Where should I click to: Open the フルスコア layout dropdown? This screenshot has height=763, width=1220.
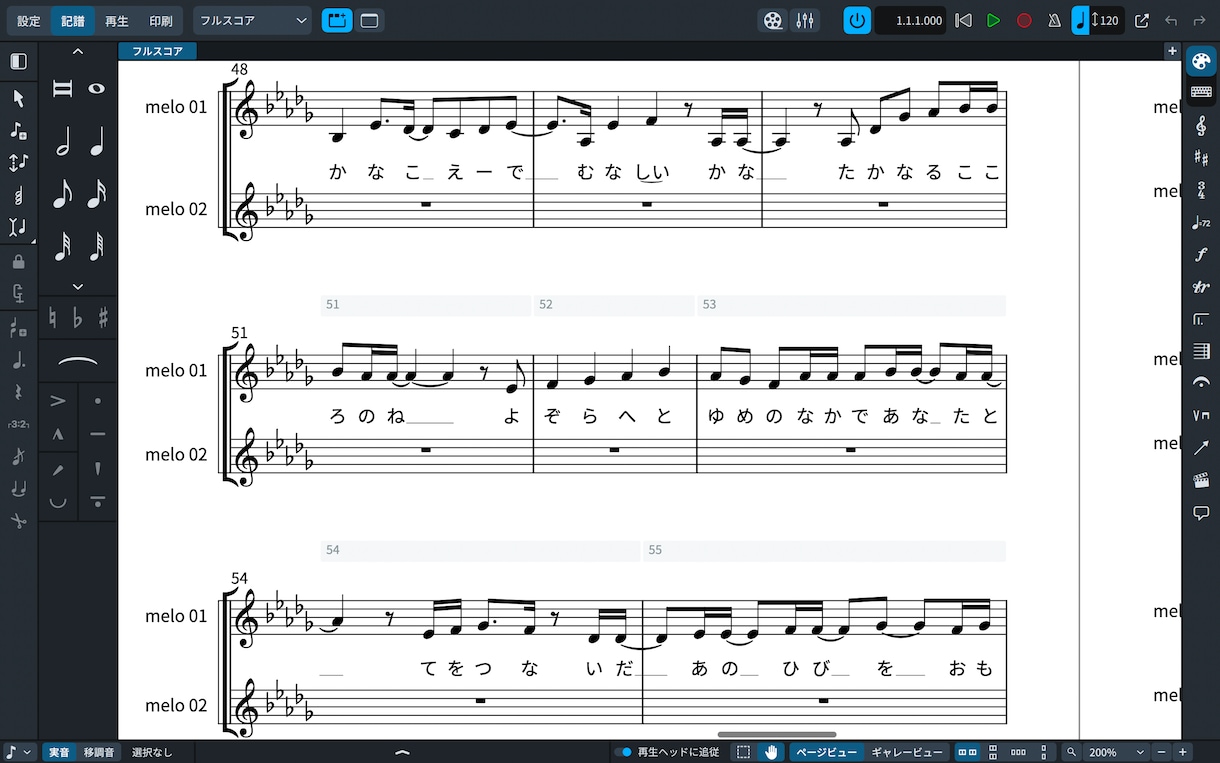pos(253,20)
